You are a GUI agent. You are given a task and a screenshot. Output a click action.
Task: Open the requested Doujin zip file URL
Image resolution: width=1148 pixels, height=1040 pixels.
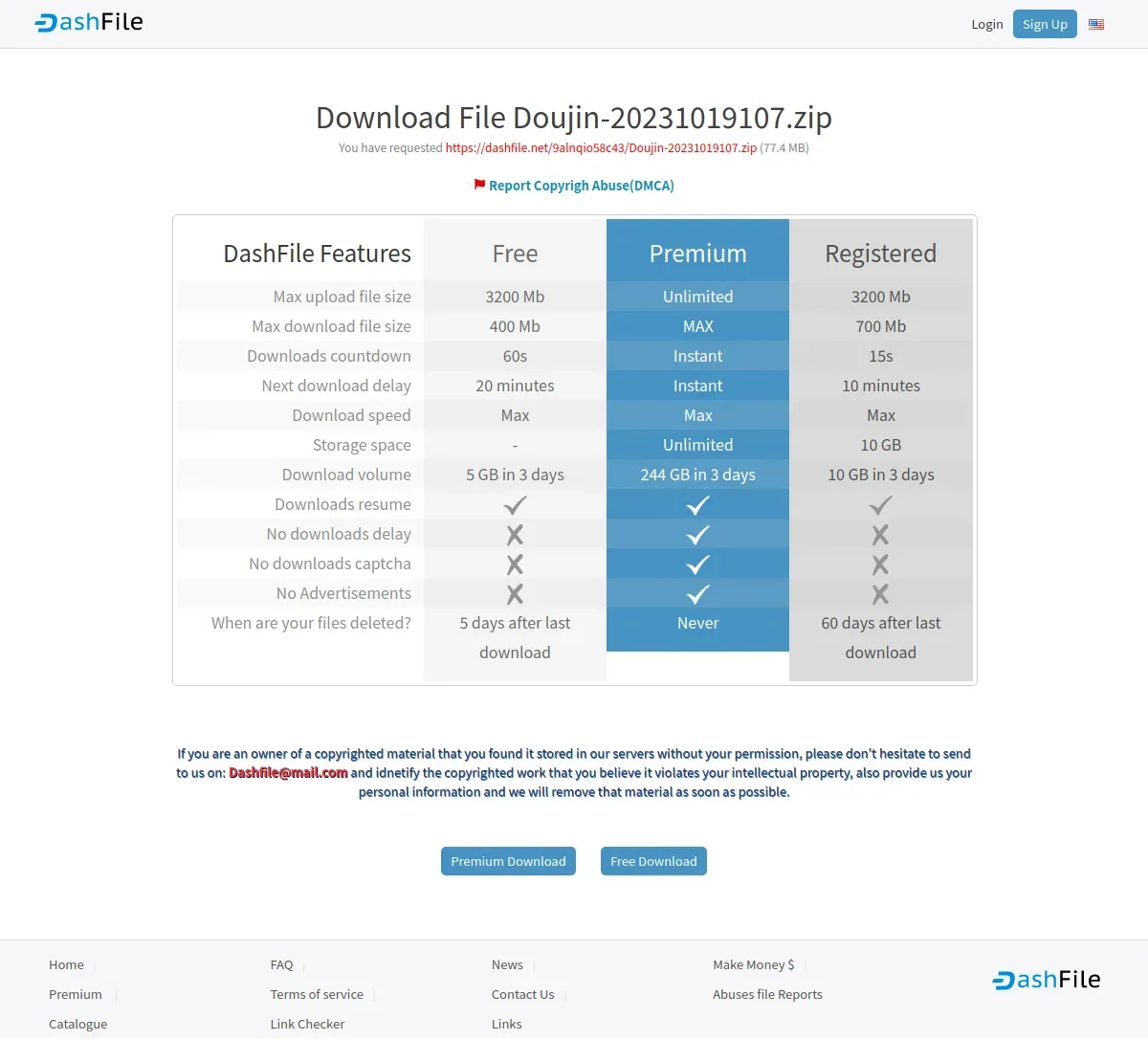(x=601, y=148)
